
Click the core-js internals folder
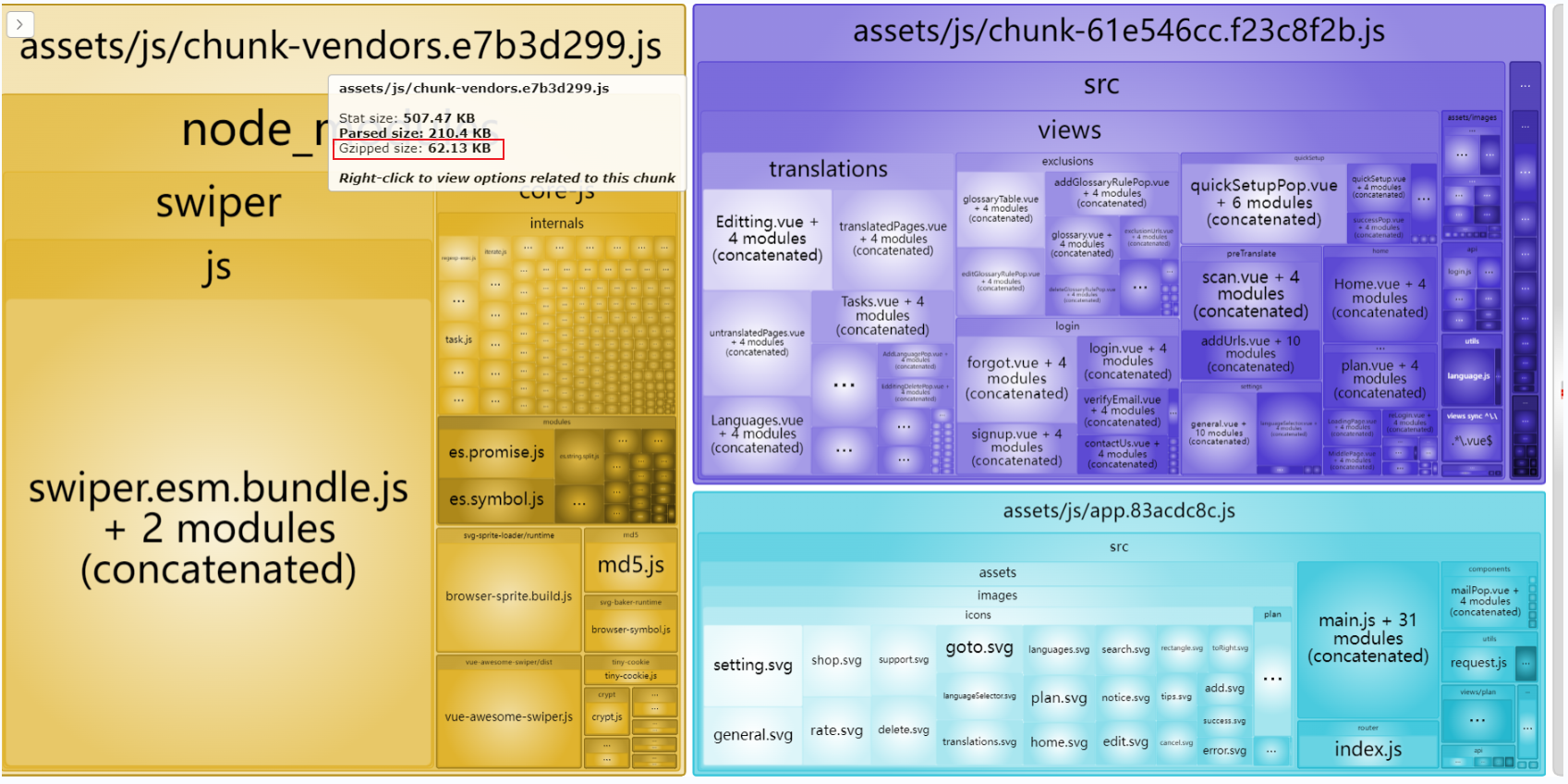coord(556,223)
